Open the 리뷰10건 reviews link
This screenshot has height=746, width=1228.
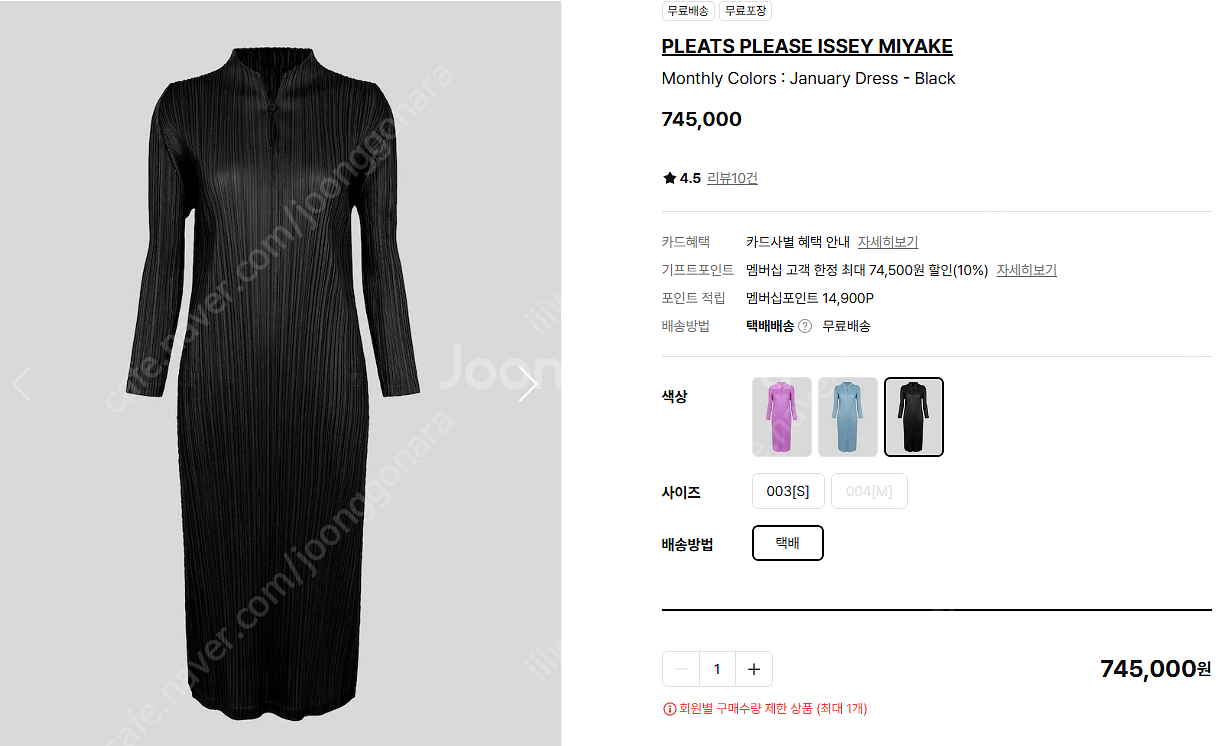click(732, 178)
